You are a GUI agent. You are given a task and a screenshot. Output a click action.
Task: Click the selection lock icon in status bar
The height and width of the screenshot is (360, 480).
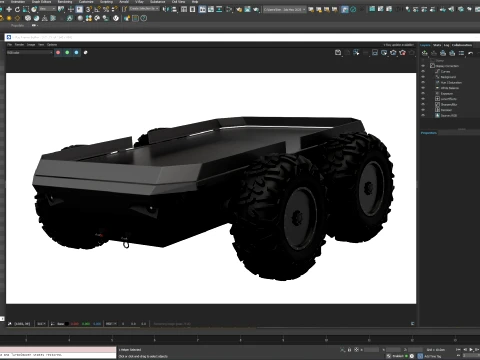point(349,350)
